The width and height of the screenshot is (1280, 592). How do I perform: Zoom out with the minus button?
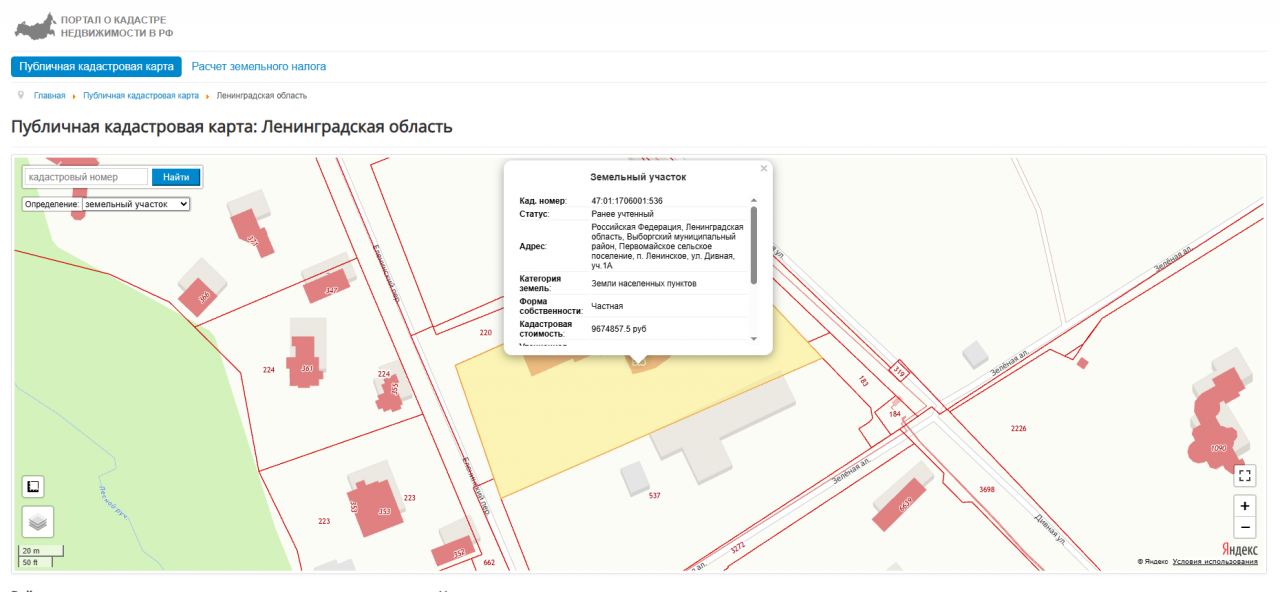click(x=1245, y=527)
